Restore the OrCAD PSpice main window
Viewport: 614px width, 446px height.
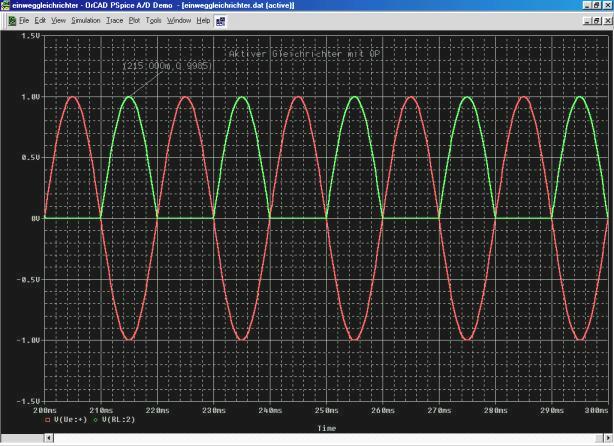(596, 5)
